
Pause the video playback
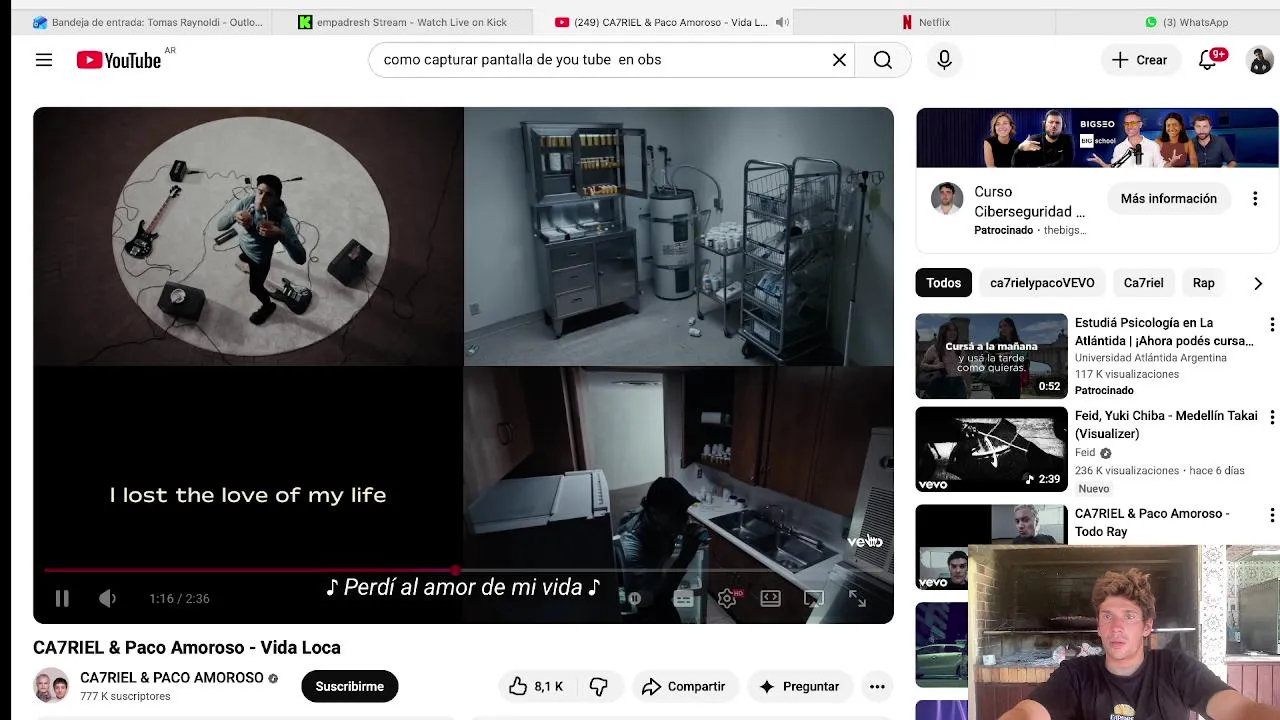[x=61, y=598]
